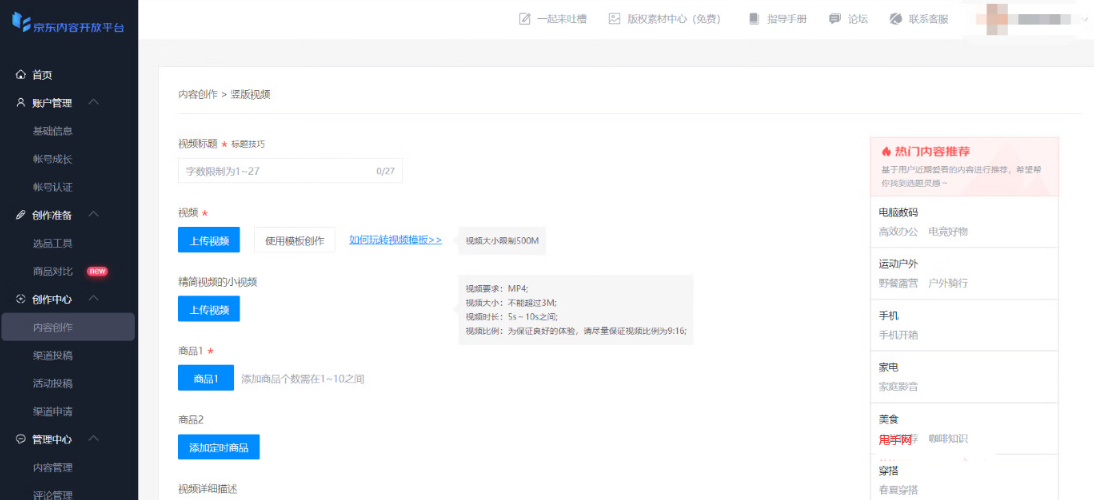Screen dimensions: 1094x500
Task: Click the 指导手册 book icon
Action: tap(753, 19)
